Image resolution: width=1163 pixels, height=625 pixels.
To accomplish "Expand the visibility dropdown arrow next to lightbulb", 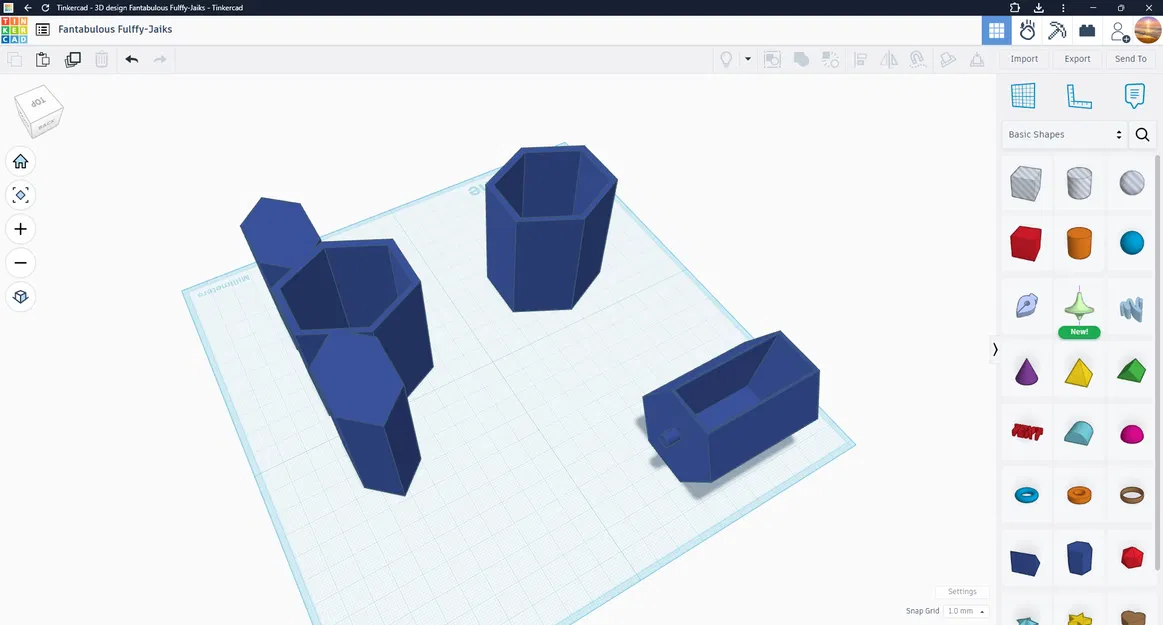I will [x=748, y=59].
